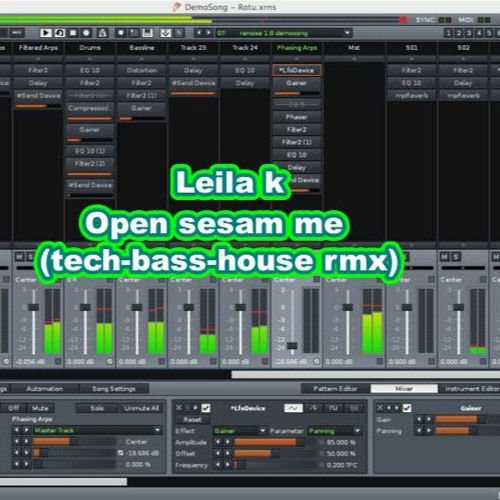500x500 pixels.
Task: Open the Master Track routing dropdown
Action: click(97, 430)
